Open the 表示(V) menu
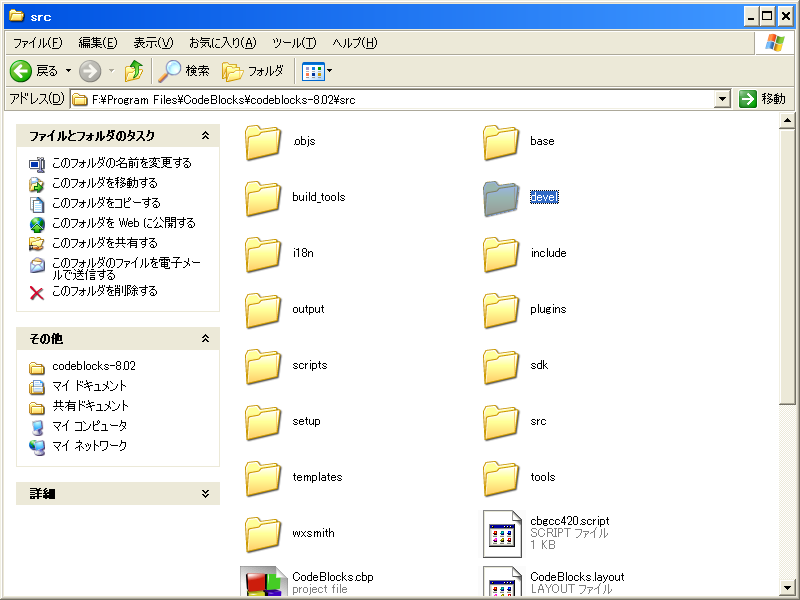800x600 pixels. [153, 43]
